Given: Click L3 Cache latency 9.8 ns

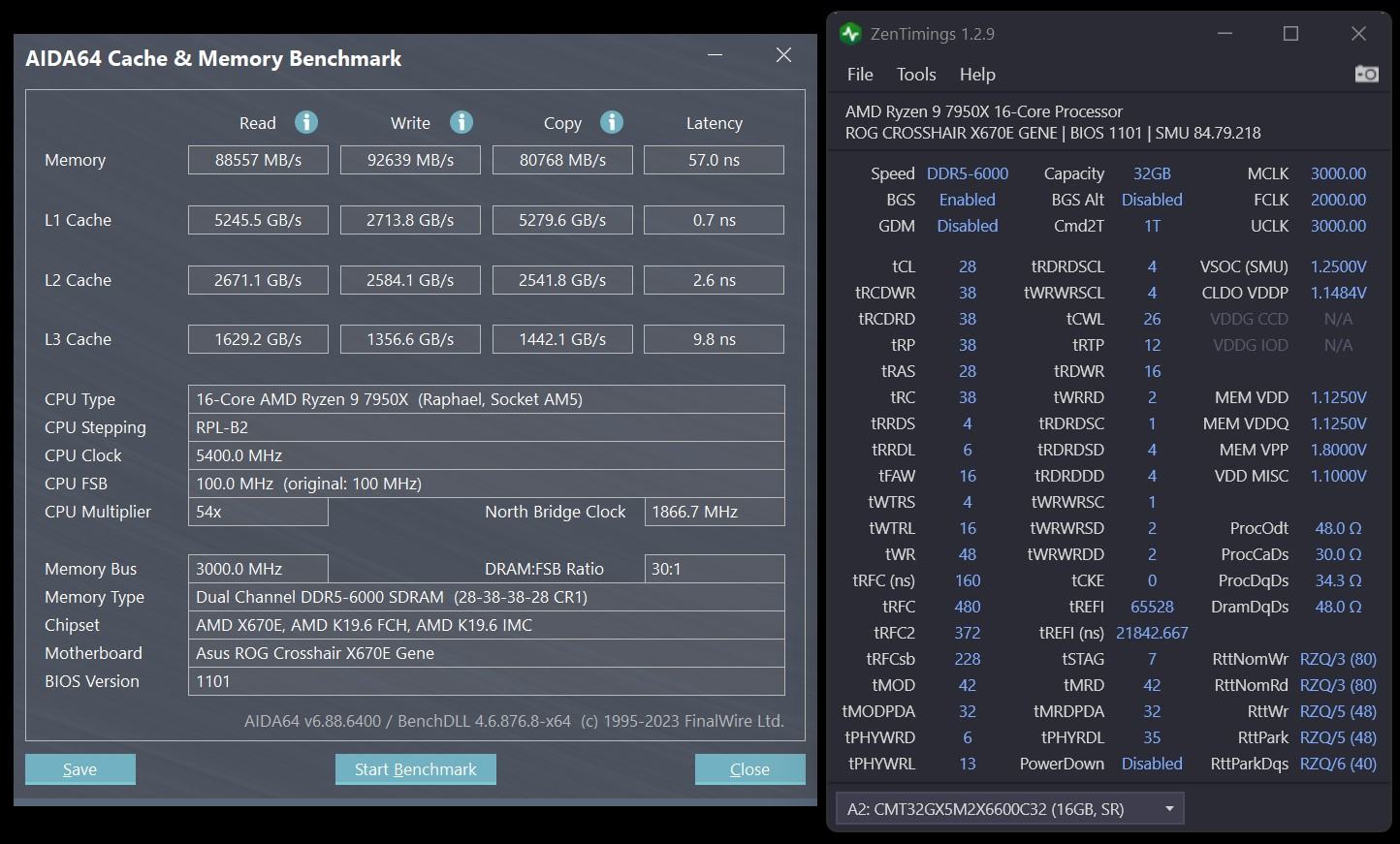Looking at the screenshot, I should click(x=714, y=339).
